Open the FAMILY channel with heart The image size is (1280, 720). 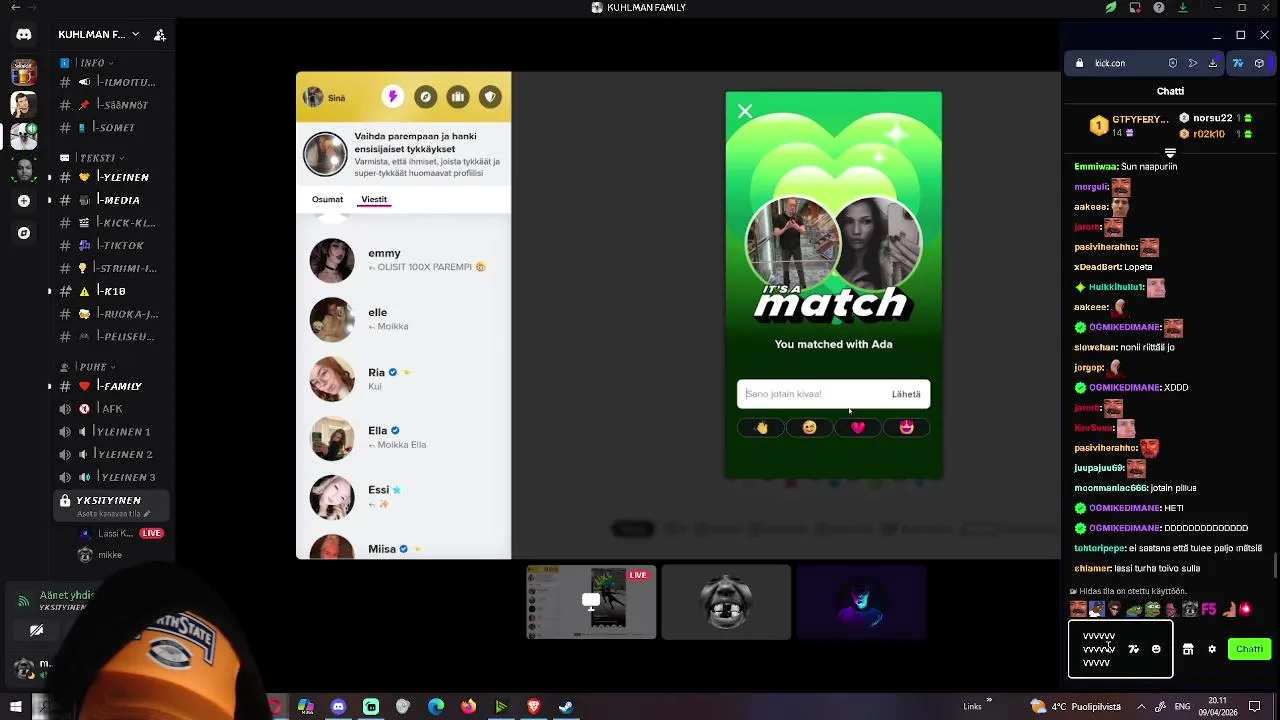point(112,386)
